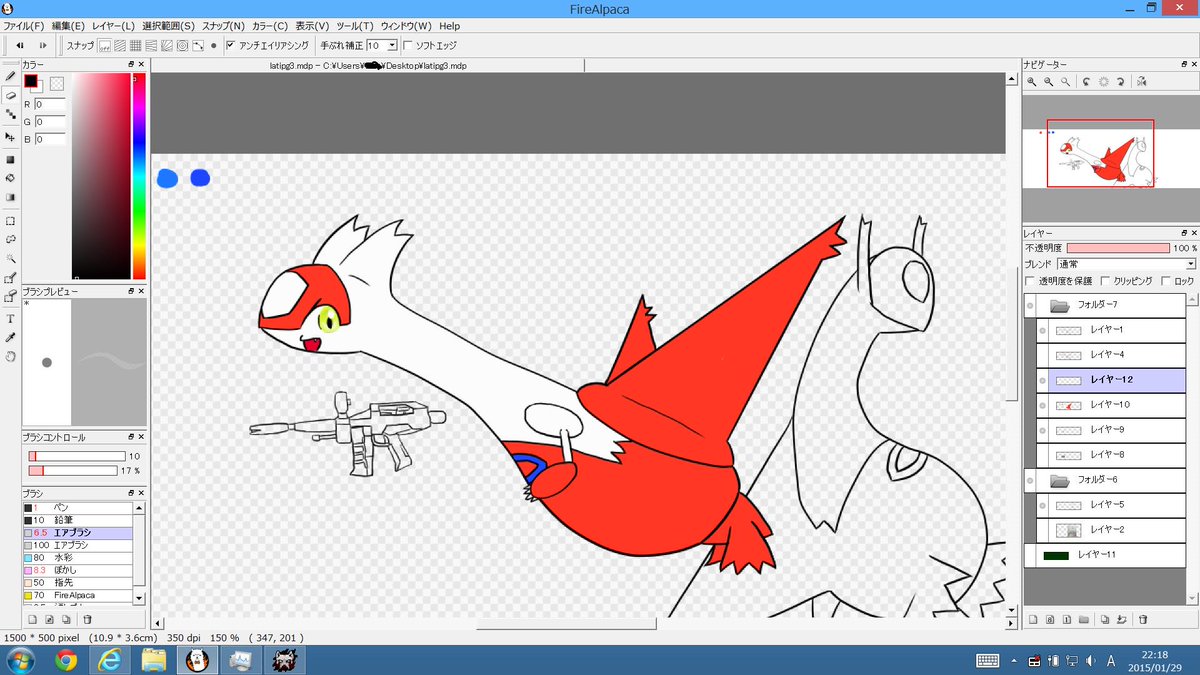
Task: Hide the レイヤー1 layer visibility dot
Action: [x=1042, y=330]
